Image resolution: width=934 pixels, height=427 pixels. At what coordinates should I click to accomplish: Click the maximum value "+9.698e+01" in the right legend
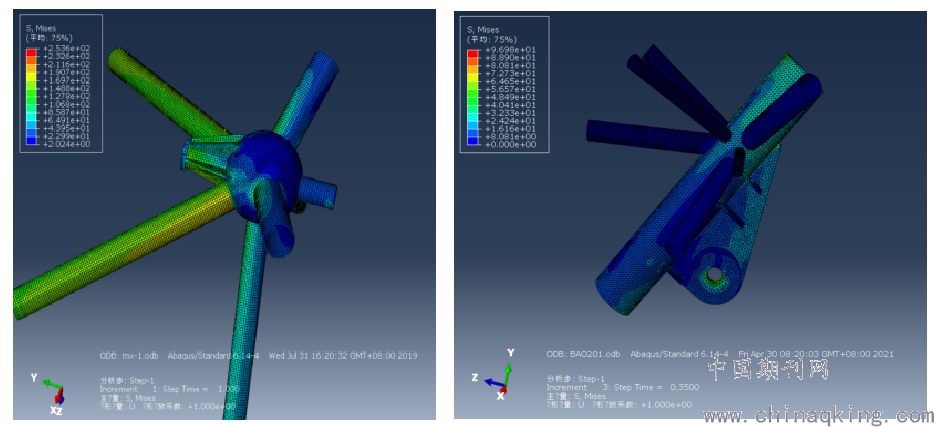510,50
